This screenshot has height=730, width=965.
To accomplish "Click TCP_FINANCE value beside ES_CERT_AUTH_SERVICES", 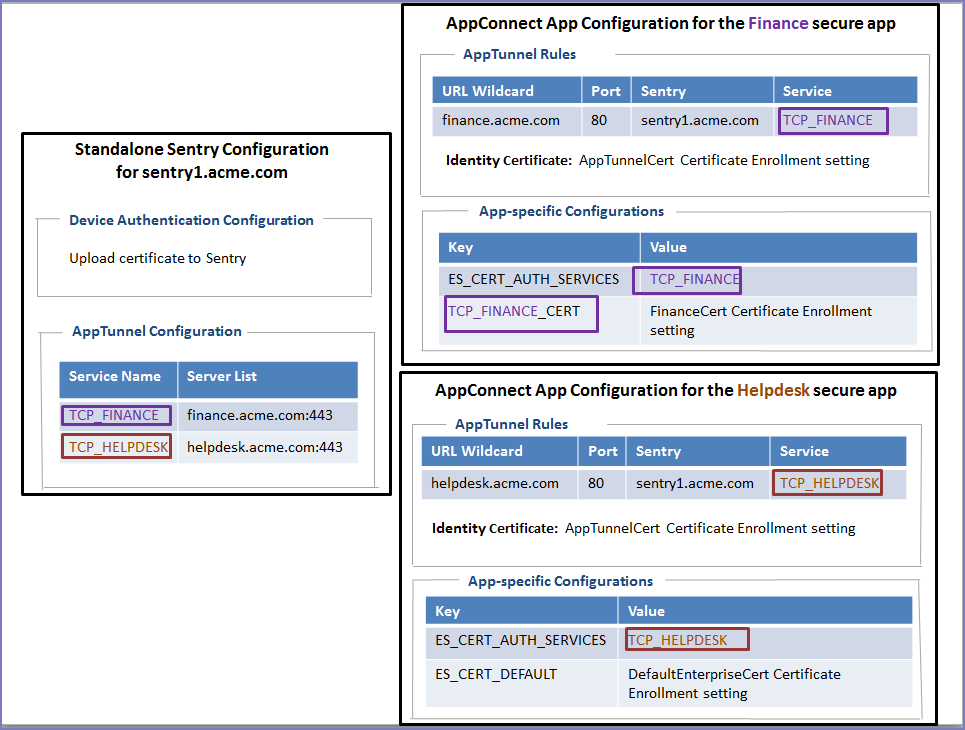I will 687,280.
